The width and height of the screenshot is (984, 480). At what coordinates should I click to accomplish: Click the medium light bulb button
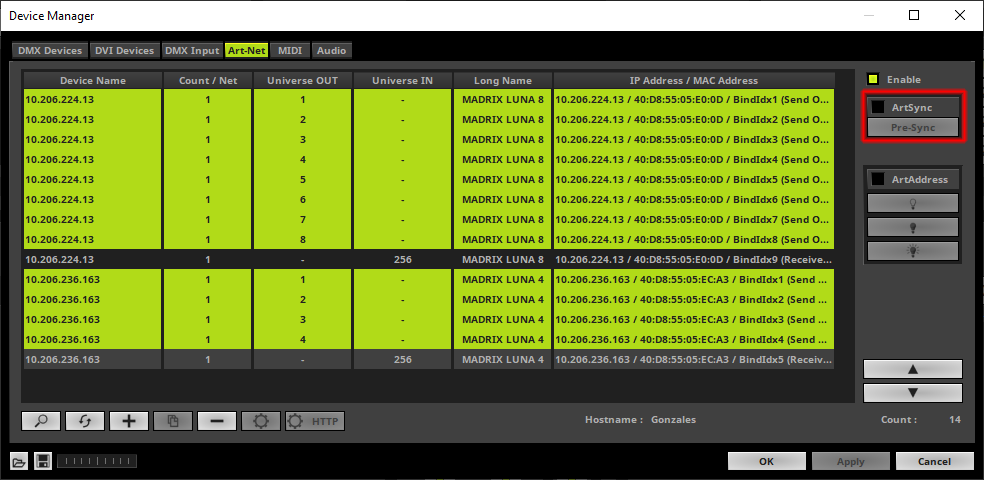(913, 227)
